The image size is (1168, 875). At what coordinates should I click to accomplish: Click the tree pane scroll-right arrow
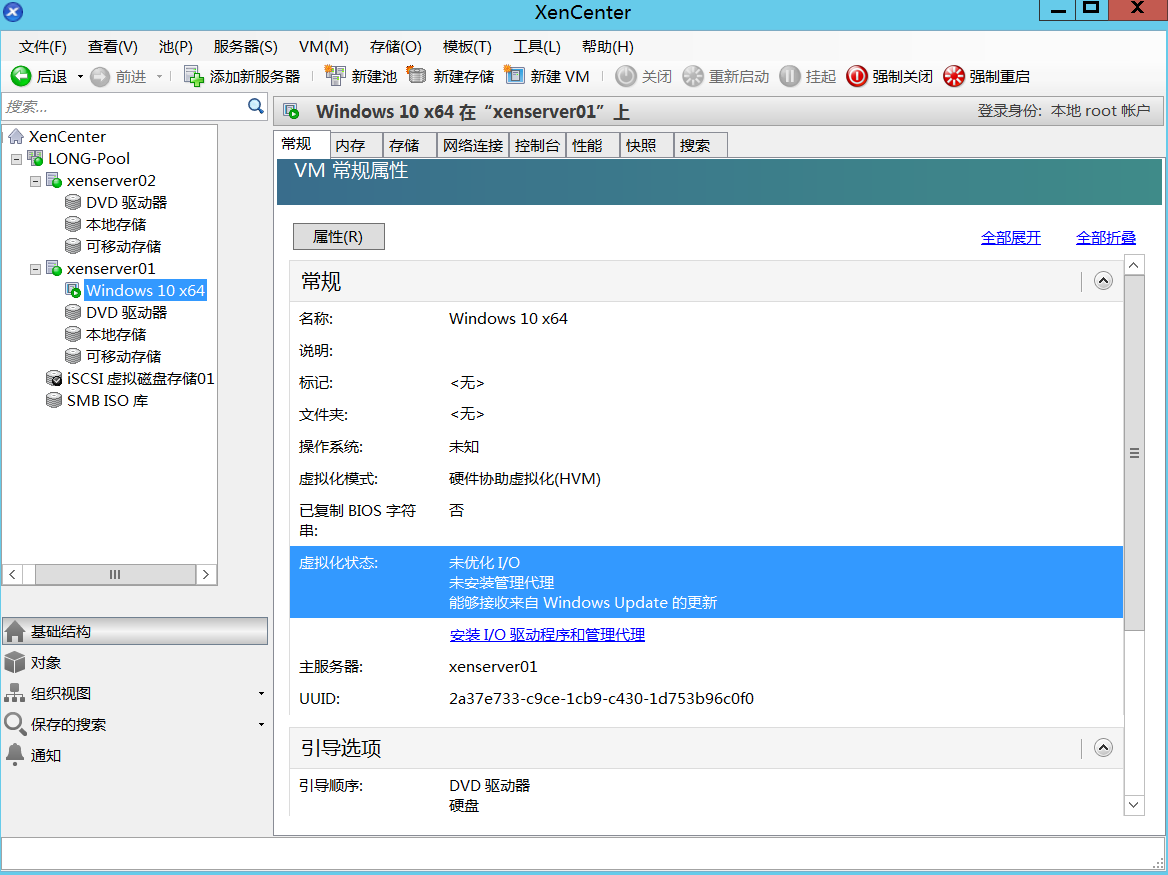tap(206, 574)
